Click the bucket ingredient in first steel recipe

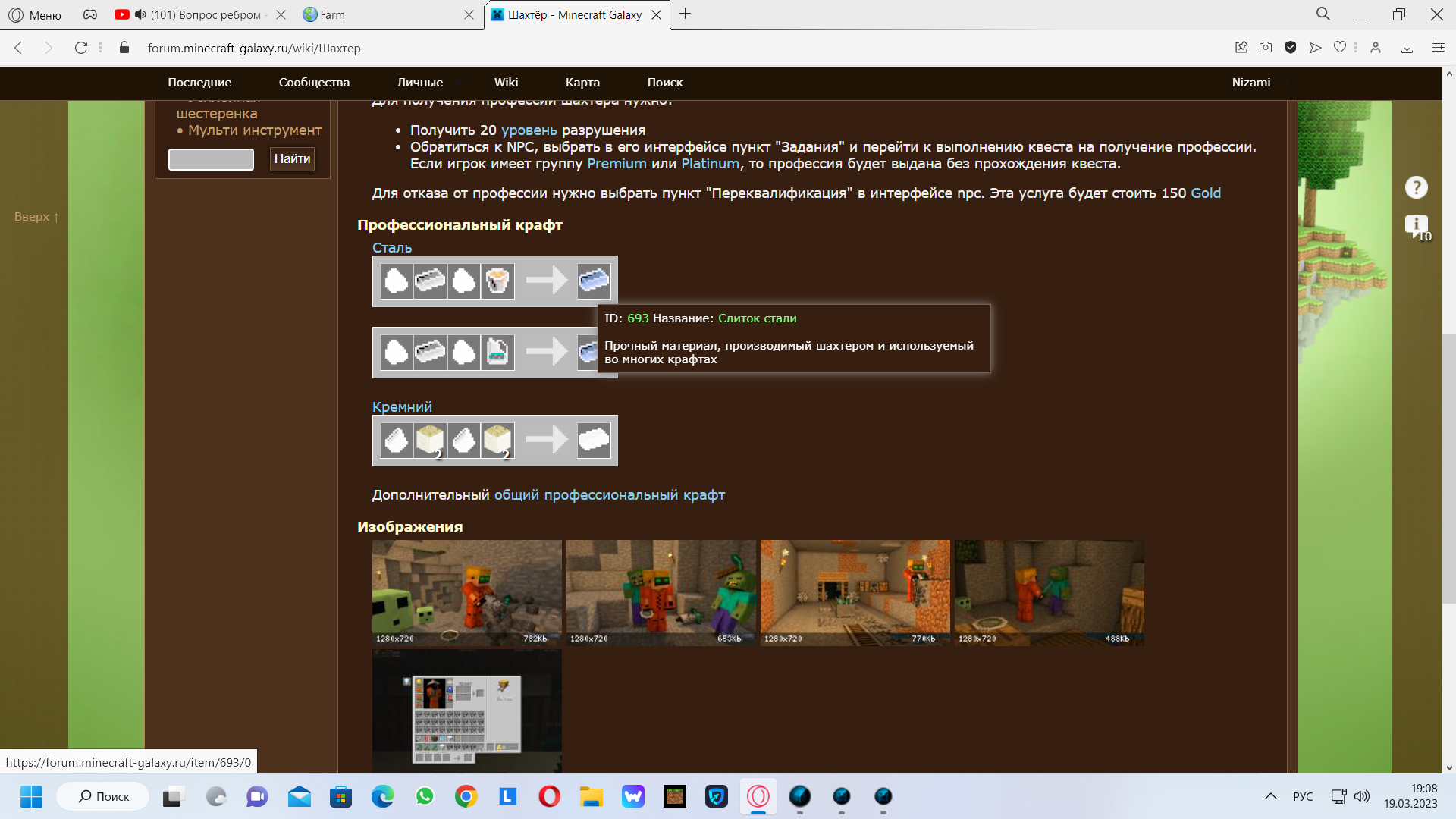(497, 281)
